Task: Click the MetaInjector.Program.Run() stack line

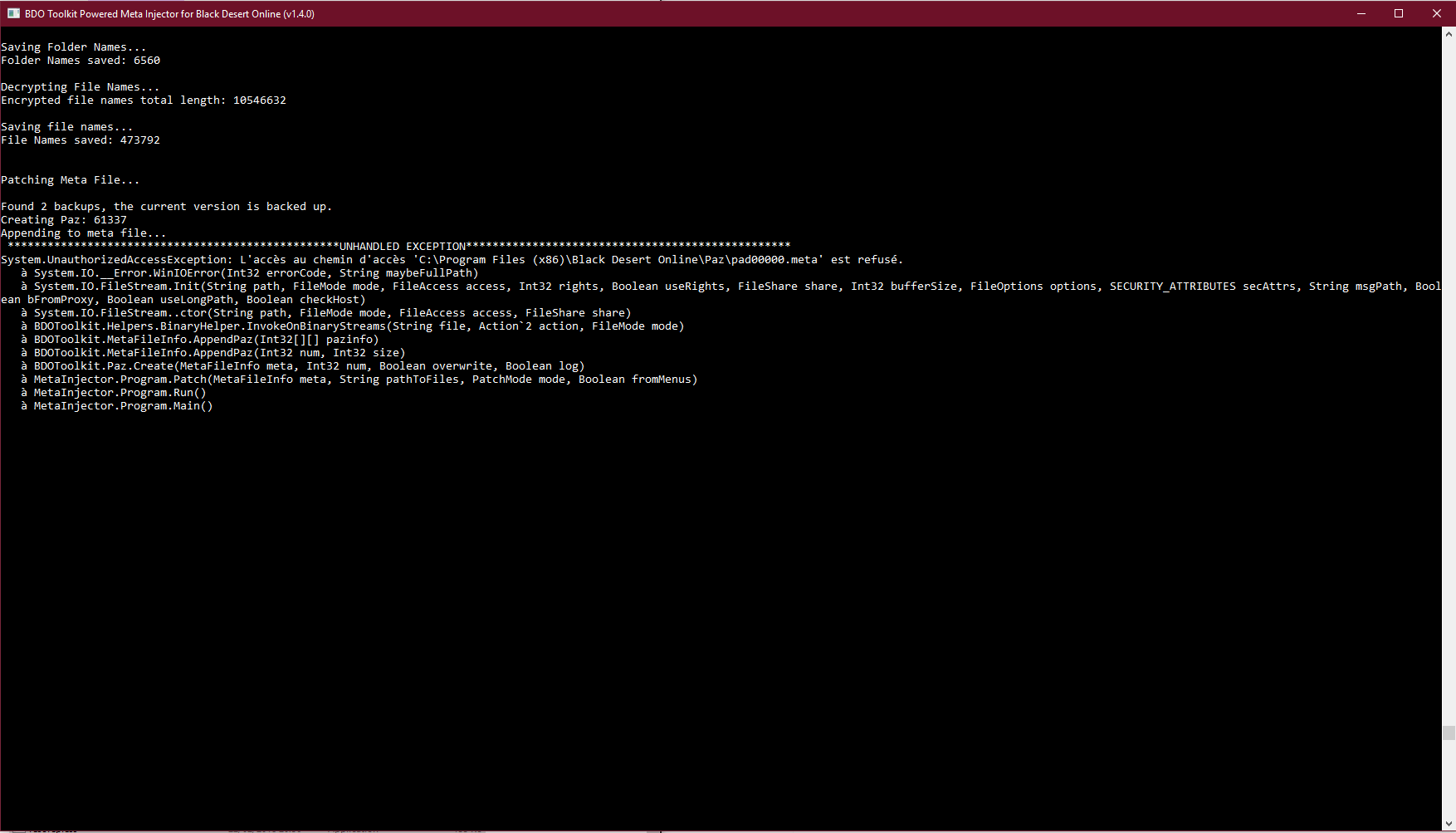Action: pos(120,393)
